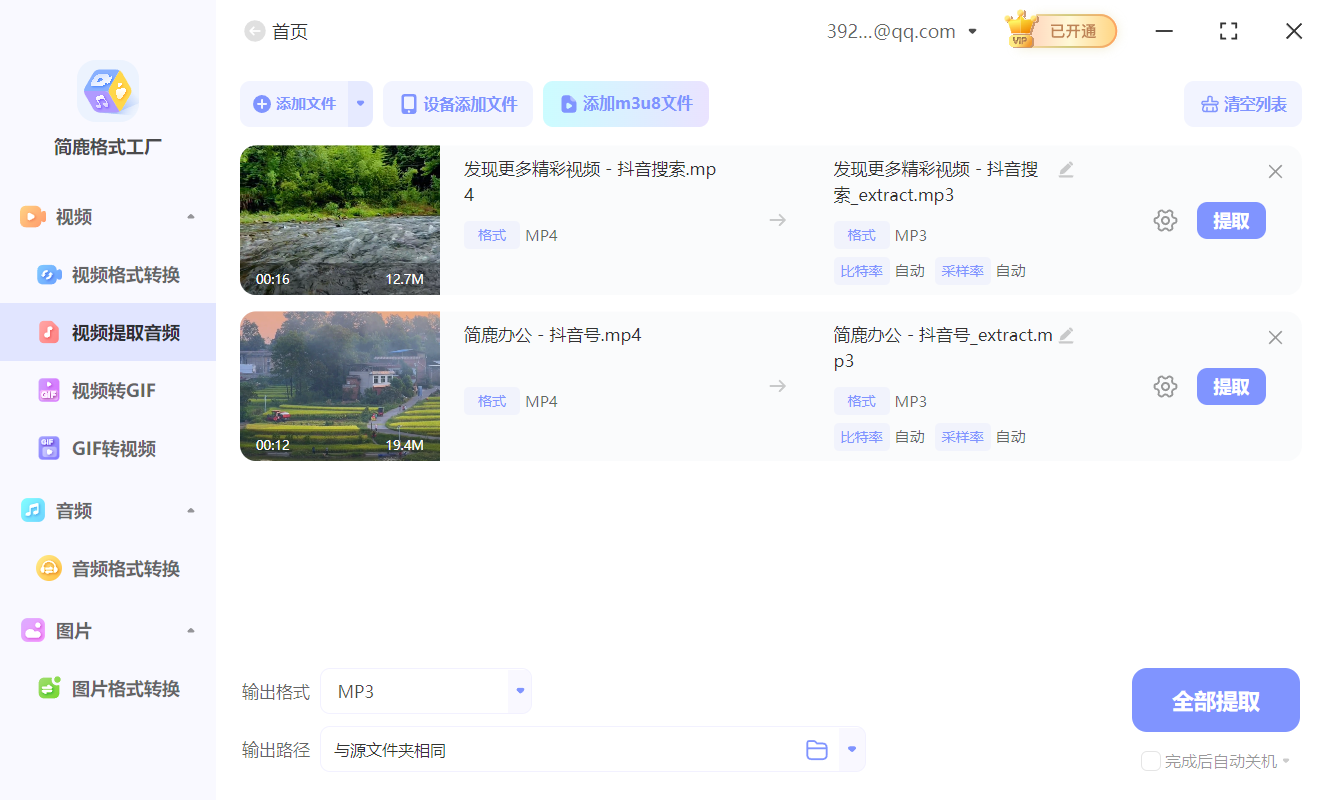Screen dimensions: 1326x800
Task: Open extraction settings gear for 发现更多精彩视频
Action: (x=1165, y=220)
